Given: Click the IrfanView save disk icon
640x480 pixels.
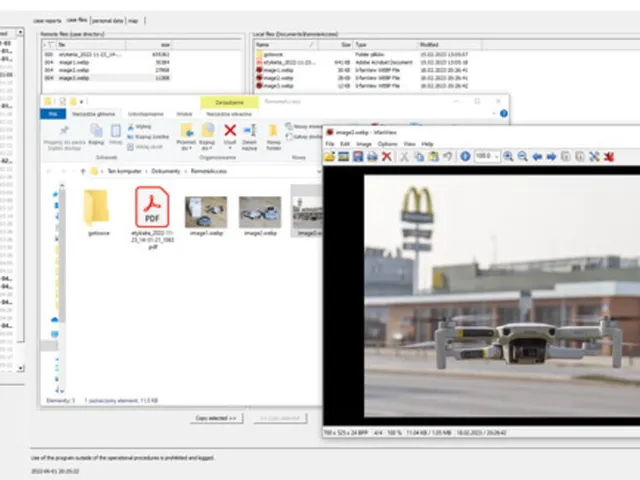Looking at the screenshot, I should [x=358, y=157].
